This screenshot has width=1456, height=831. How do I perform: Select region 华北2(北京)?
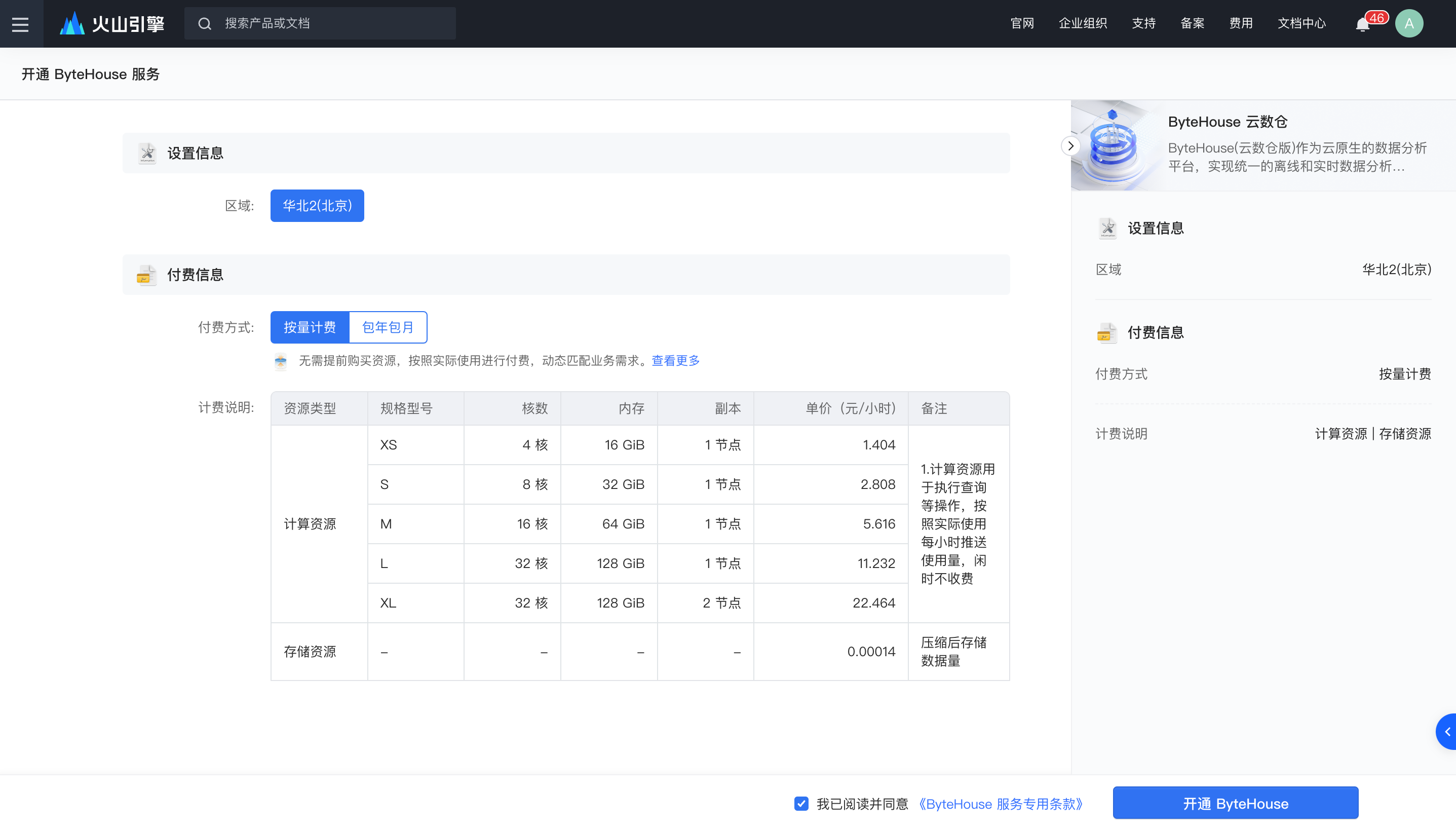317,206
